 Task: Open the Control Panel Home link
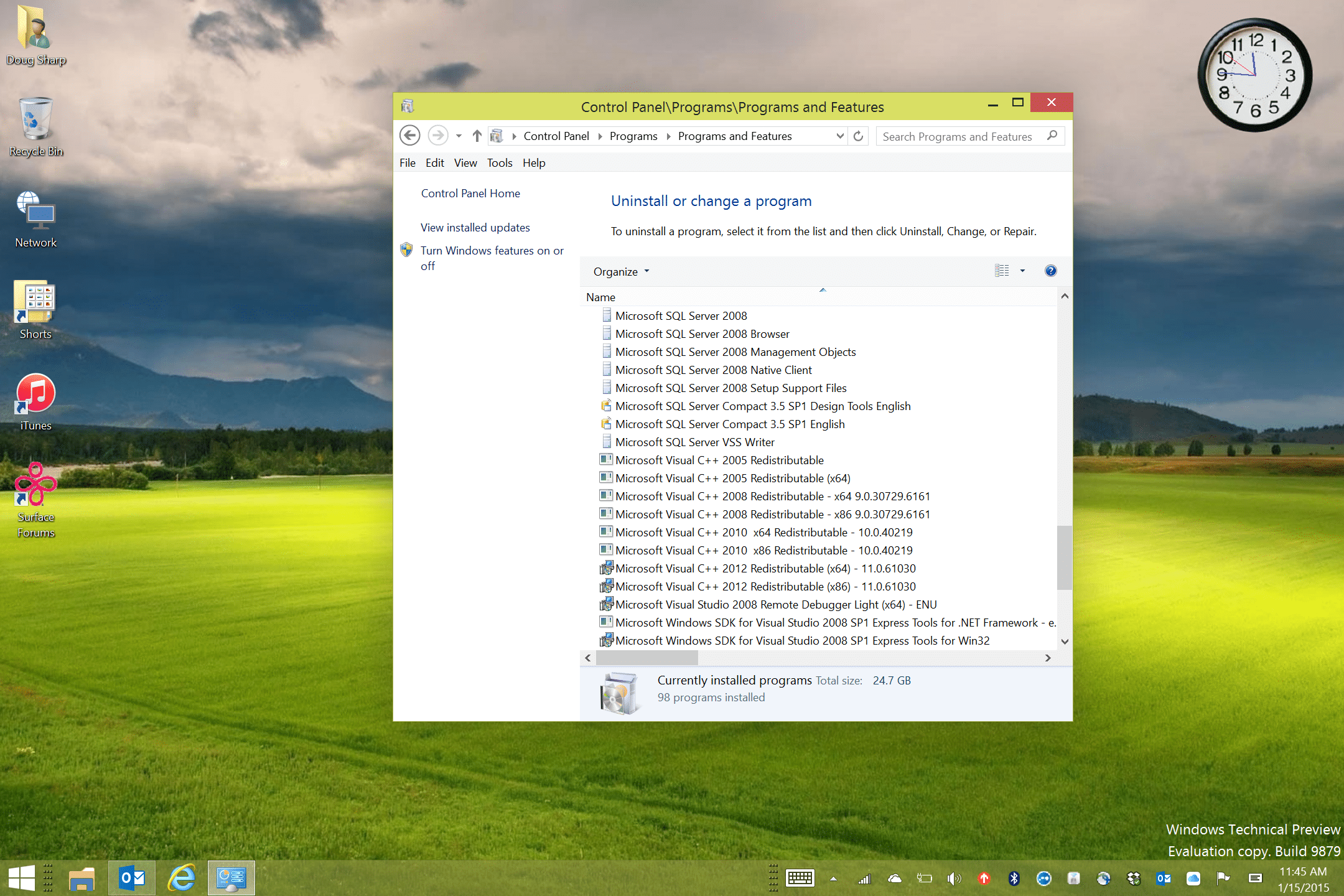[470, 194]
